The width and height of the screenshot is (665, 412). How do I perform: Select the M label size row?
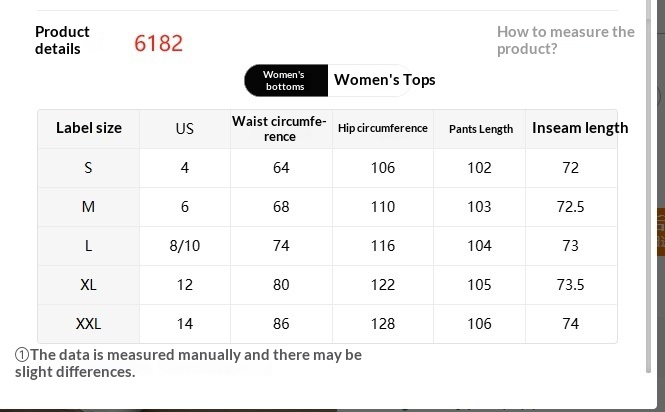click(x=89, y=206)
